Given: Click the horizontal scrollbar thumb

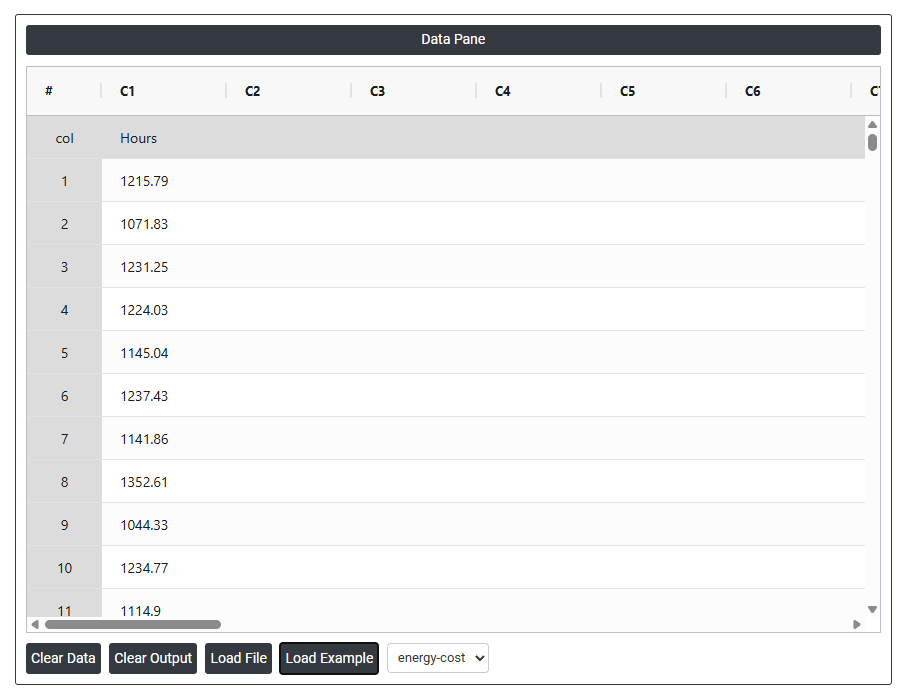Looking at the screenshot, I should 132,624.
